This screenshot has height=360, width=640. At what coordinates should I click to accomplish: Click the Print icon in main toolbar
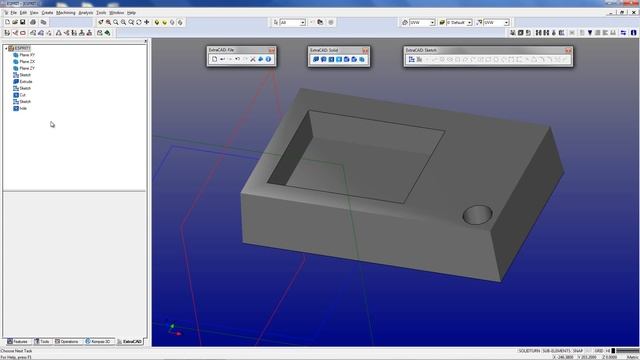click(x=33, y=22)
